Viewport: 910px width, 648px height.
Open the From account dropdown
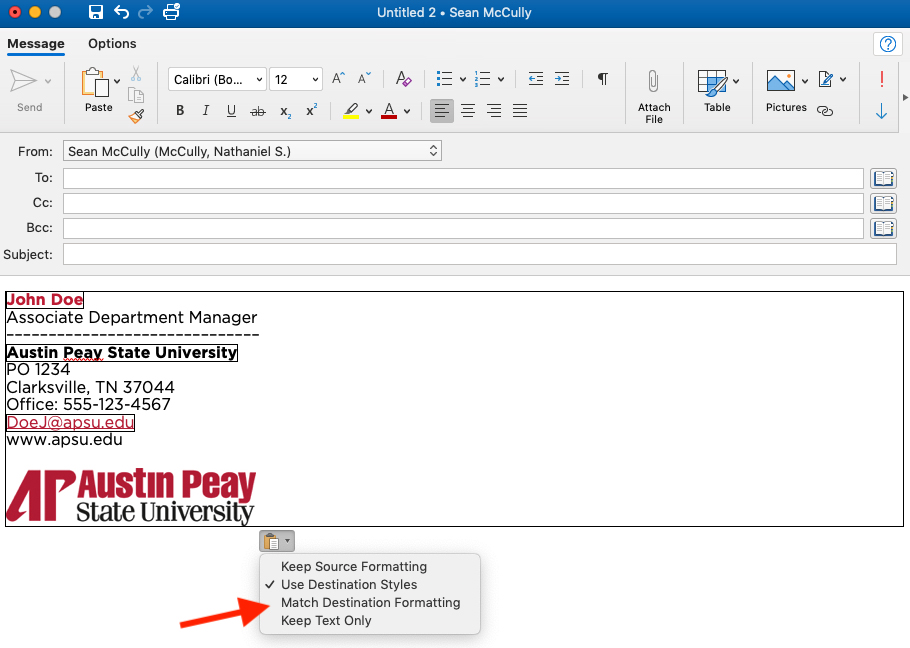tap(252, 151)
